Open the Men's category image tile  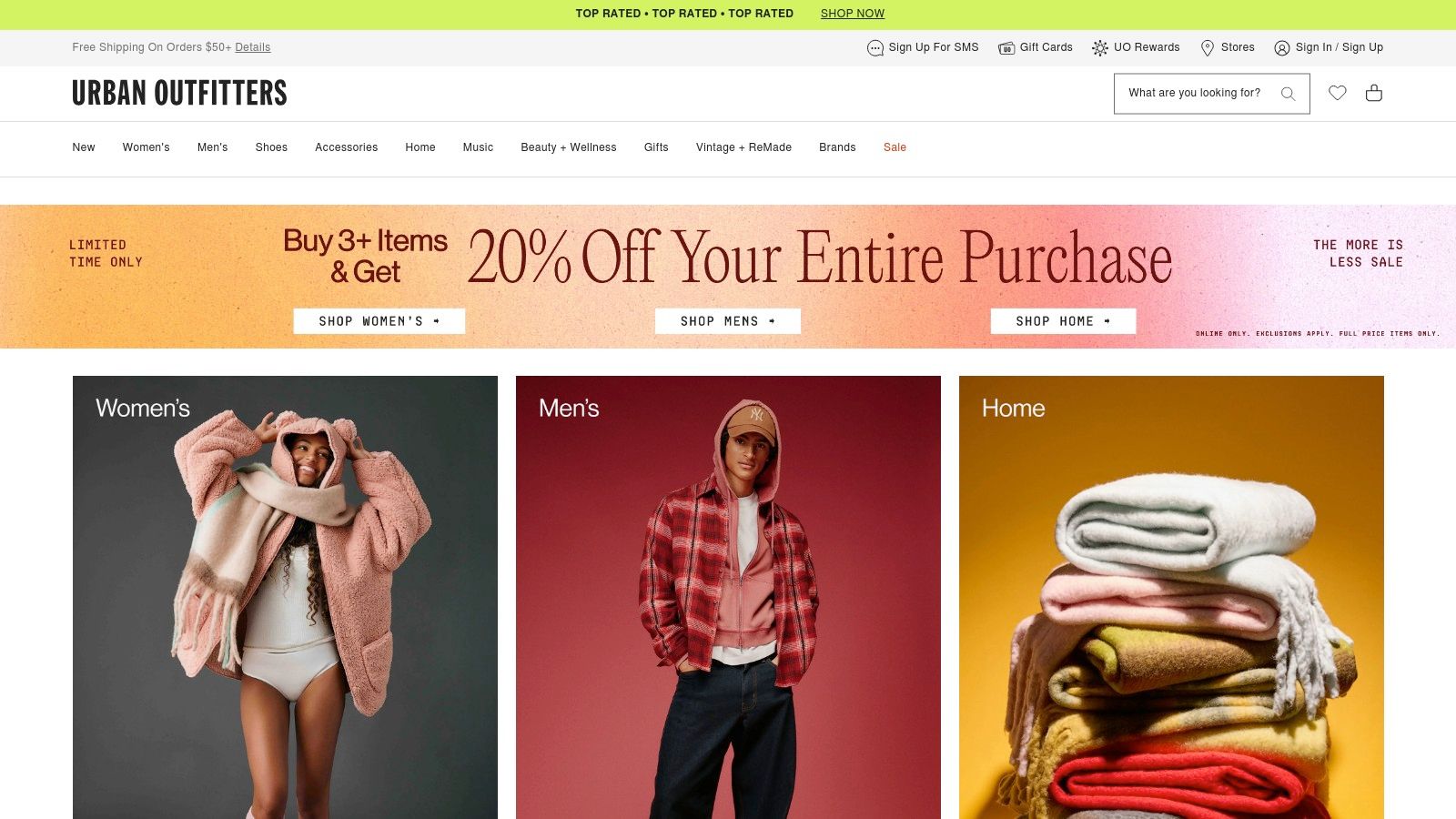728,597
